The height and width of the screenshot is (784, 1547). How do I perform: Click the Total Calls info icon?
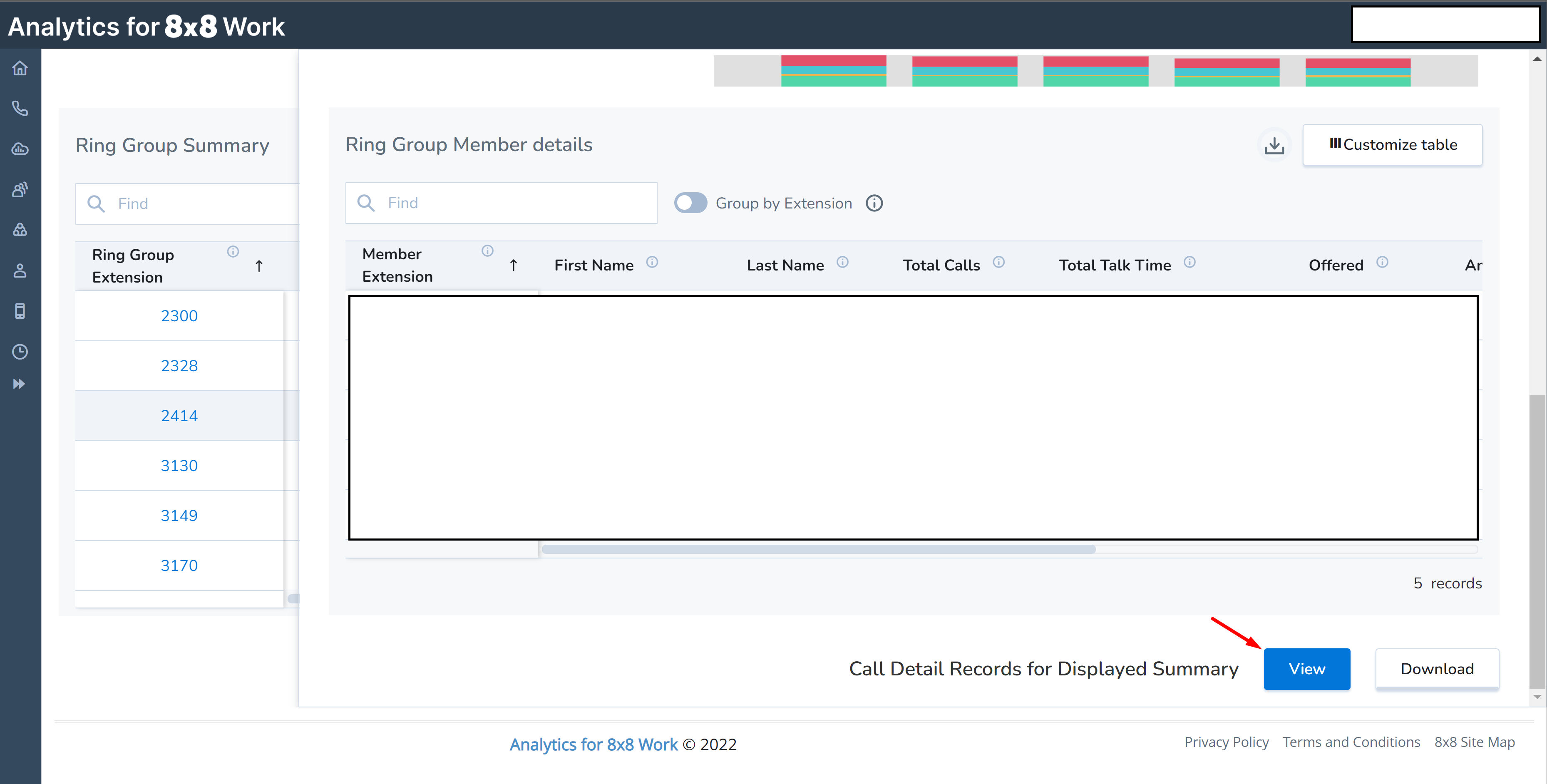click(998, 262)
